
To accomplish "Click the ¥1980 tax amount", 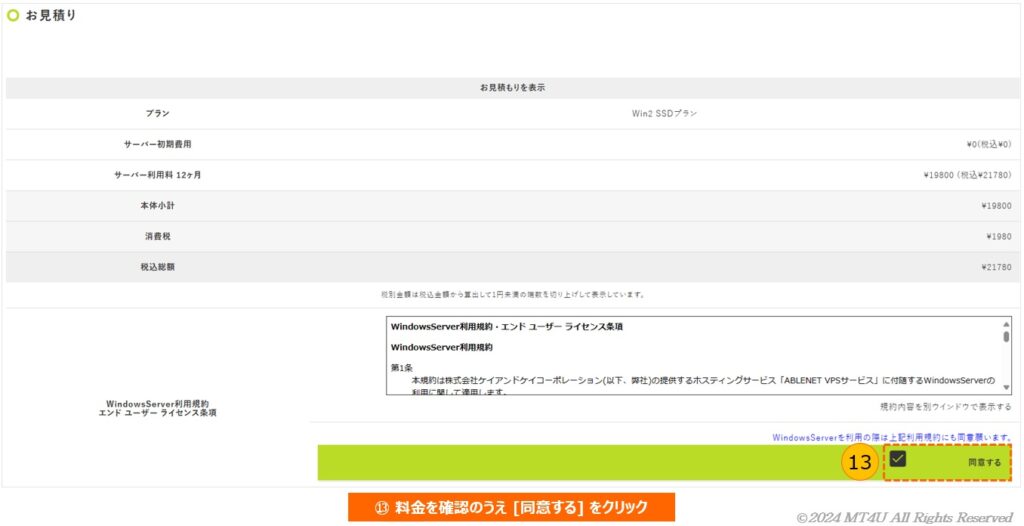I will point(999,237).
